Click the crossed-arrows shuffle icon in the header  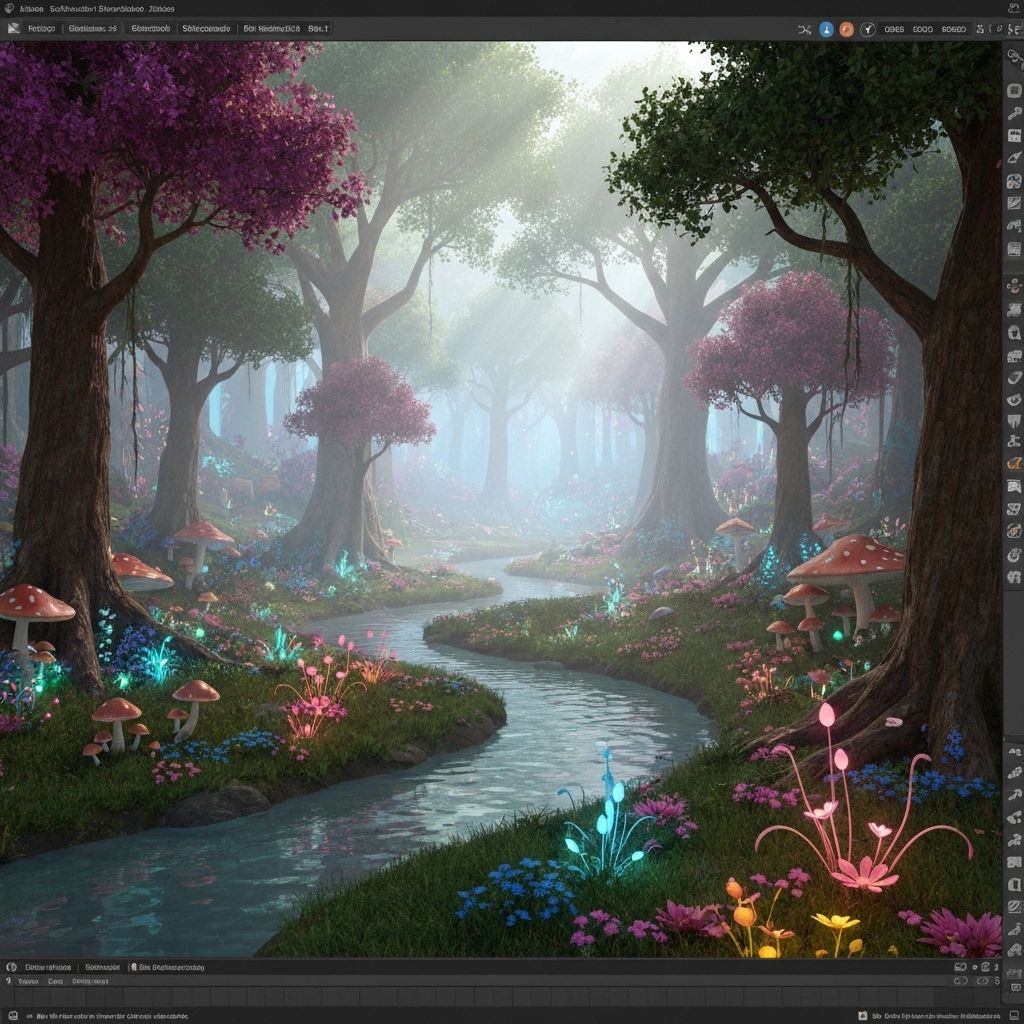804,29
